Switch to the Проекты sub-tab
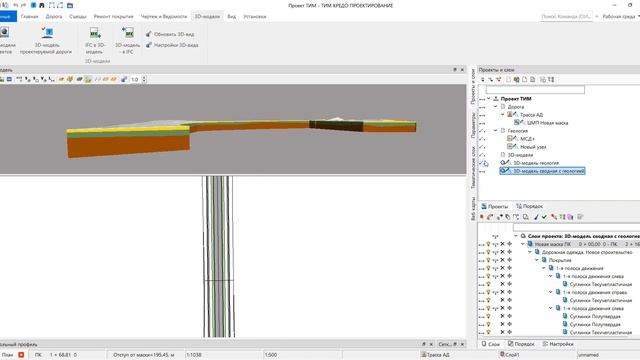 coord(495,206)
